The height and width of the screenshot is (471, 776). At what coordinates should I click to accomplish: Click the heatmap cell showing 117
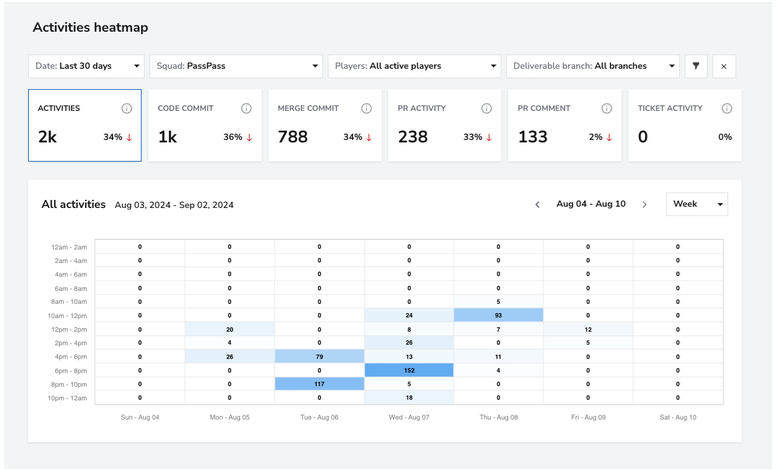(319, 384)
